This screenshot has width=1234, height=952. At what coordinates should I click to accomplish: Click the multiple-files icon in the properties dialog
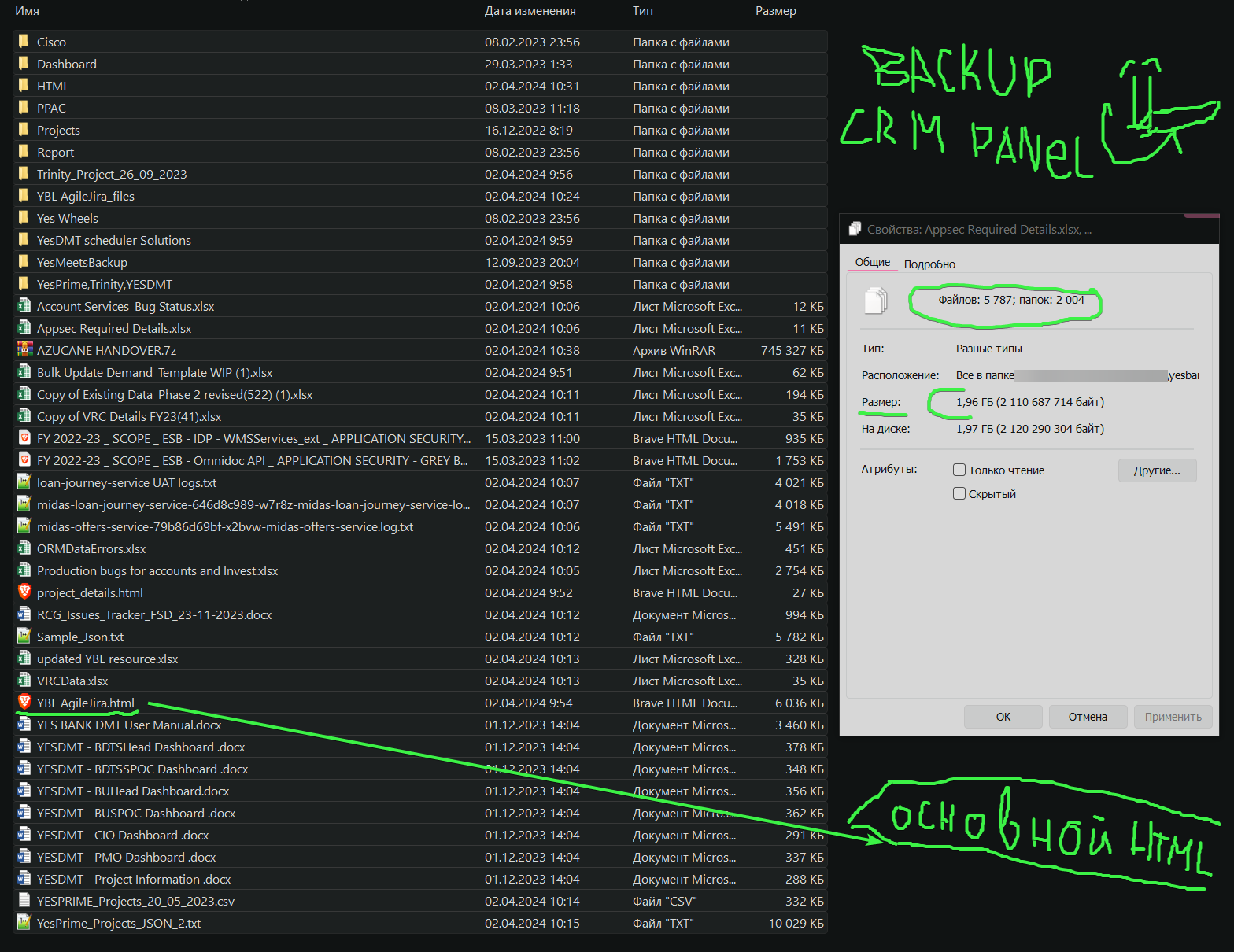tap(875, 301)
